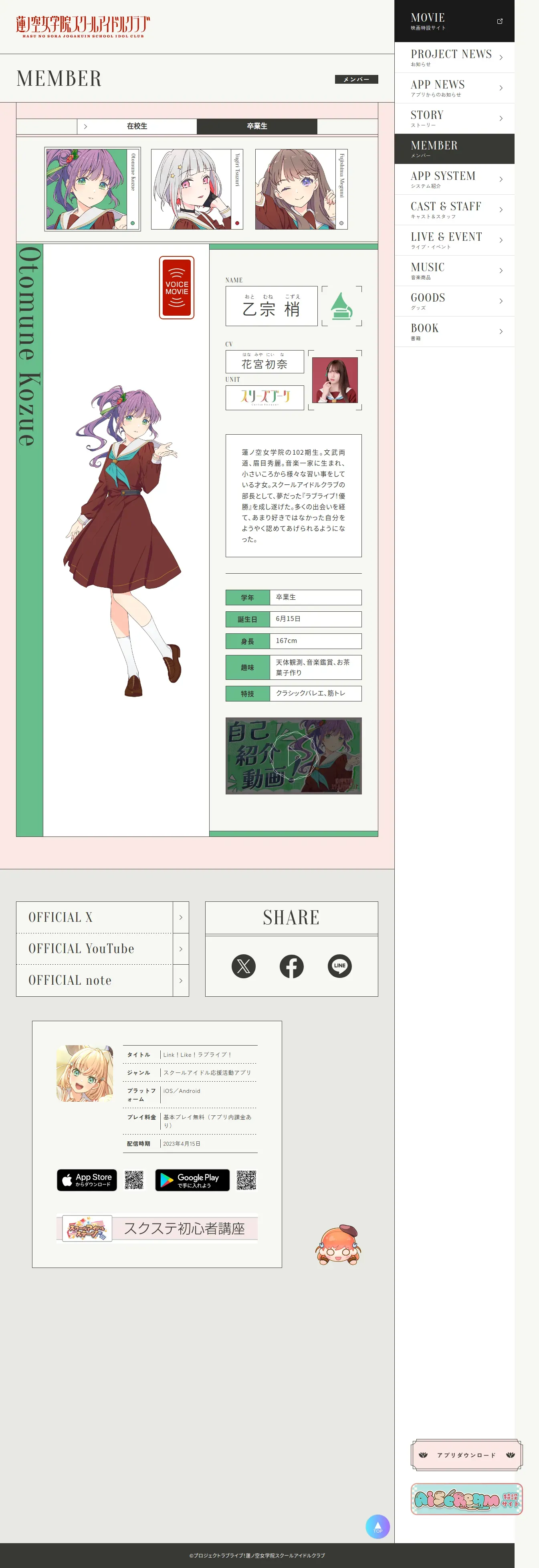This screenshot has height=1568, width=539.
Task: Open the Google Play badge
Action: coord(192,1180)
